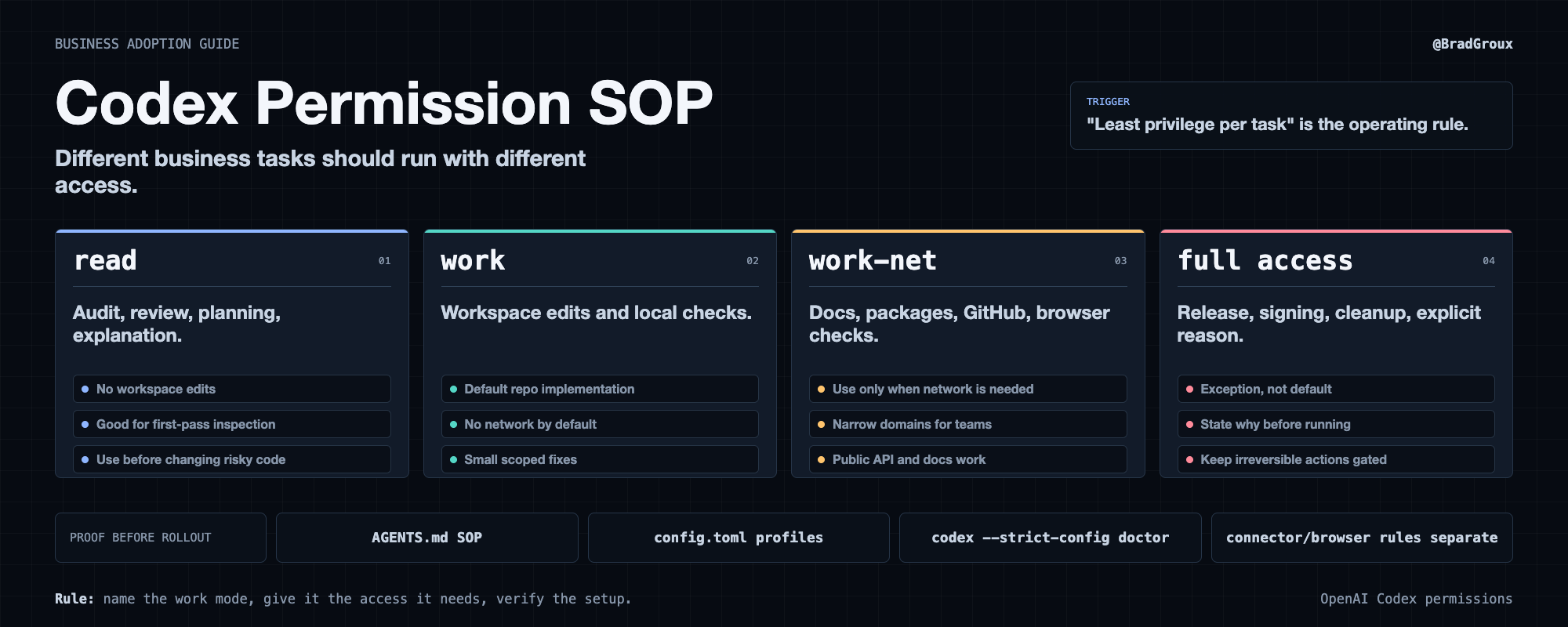Viewport: 1568px width, 627px height.
Task: Click 'Keep irreversible actions gated' row
Action: [1336, 459]
